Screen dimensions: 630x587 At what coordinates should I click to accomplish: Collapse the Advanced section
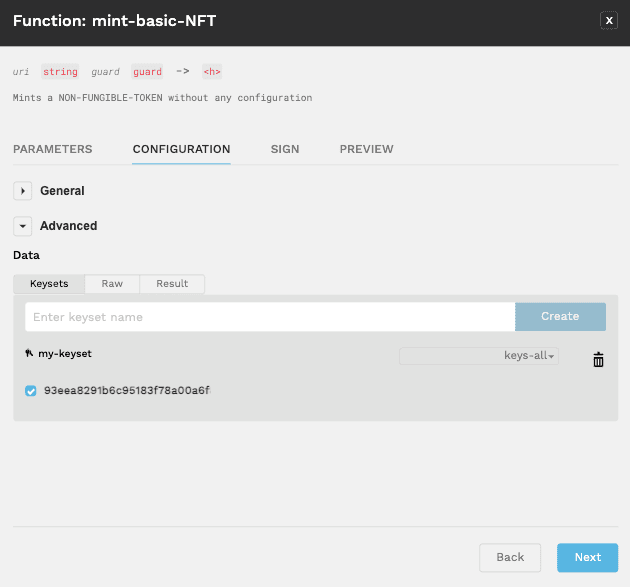click(23, 226)
